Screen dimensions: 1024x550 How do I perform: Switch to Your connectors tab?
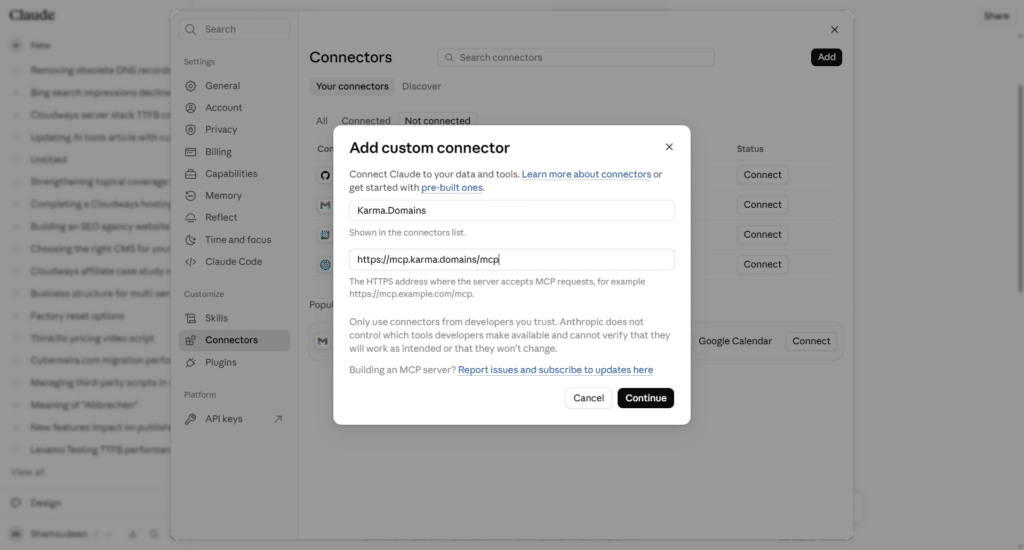click(x=352, y=86)
